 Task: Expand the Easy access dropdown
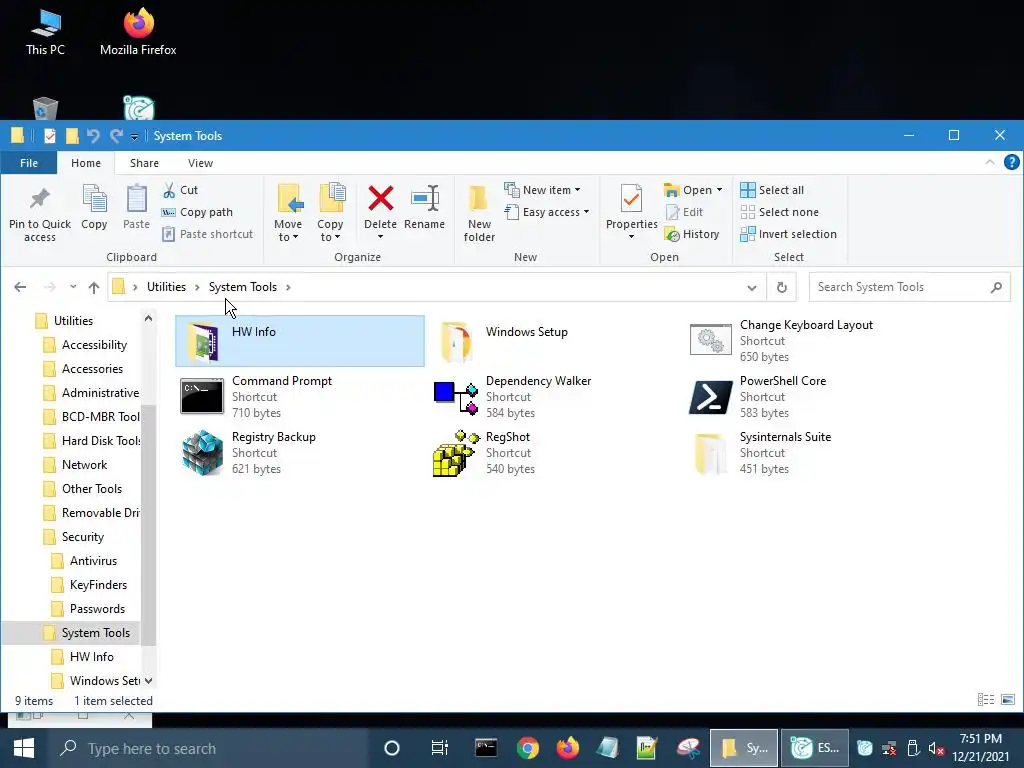(586, 212)
